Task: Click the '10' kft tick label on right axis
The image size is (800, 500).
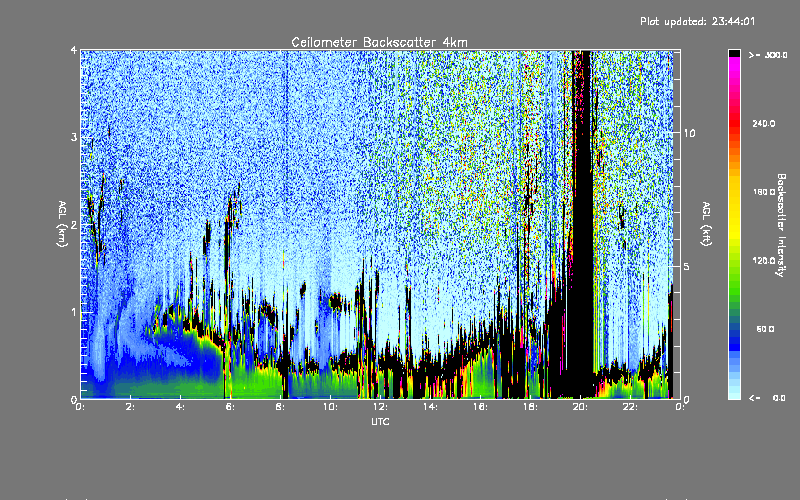Action: pyautogui.click(x=689, y=133)
